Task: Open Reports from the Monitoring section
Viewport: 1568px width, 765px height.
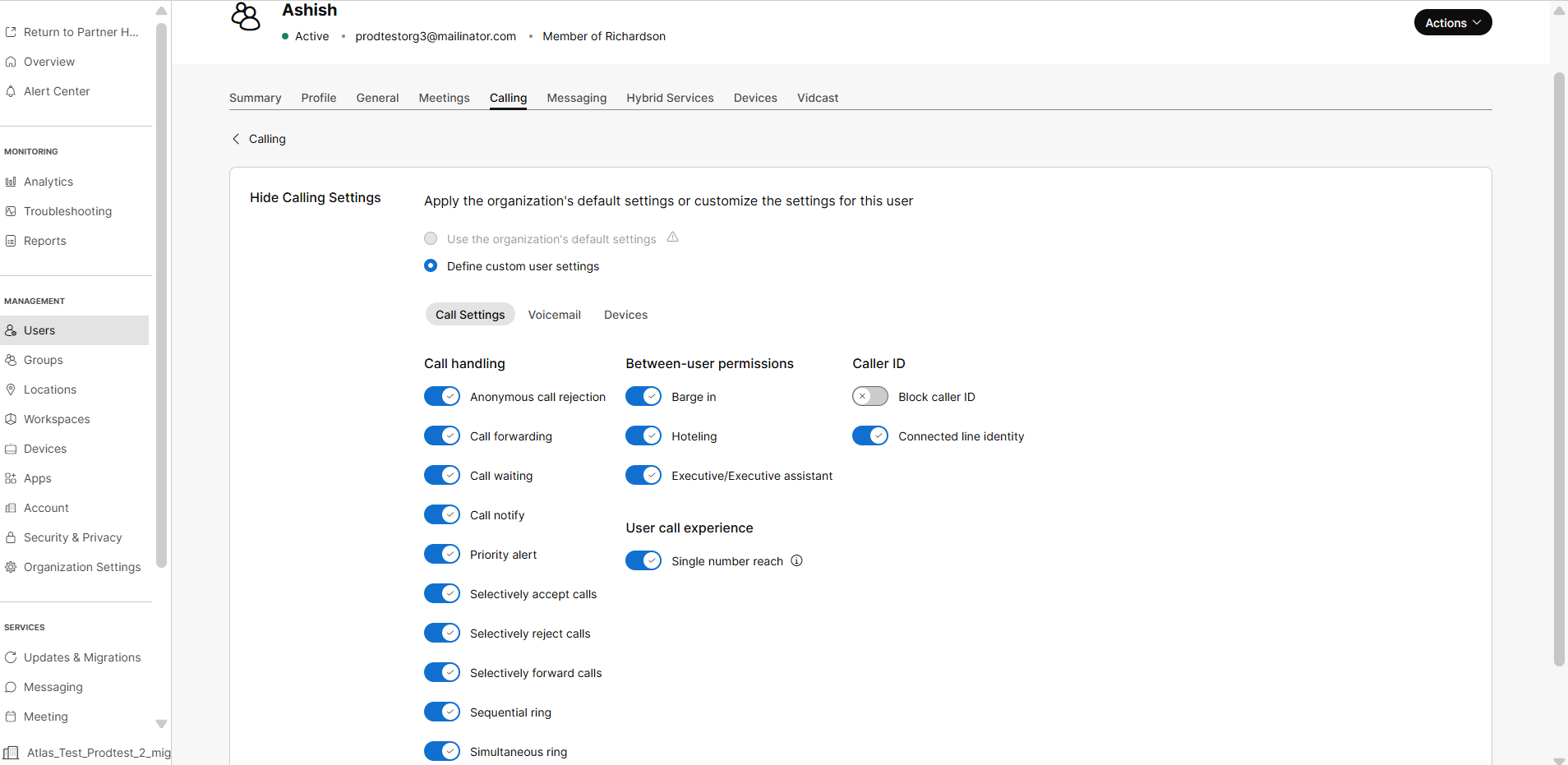Action: (44, 241)
